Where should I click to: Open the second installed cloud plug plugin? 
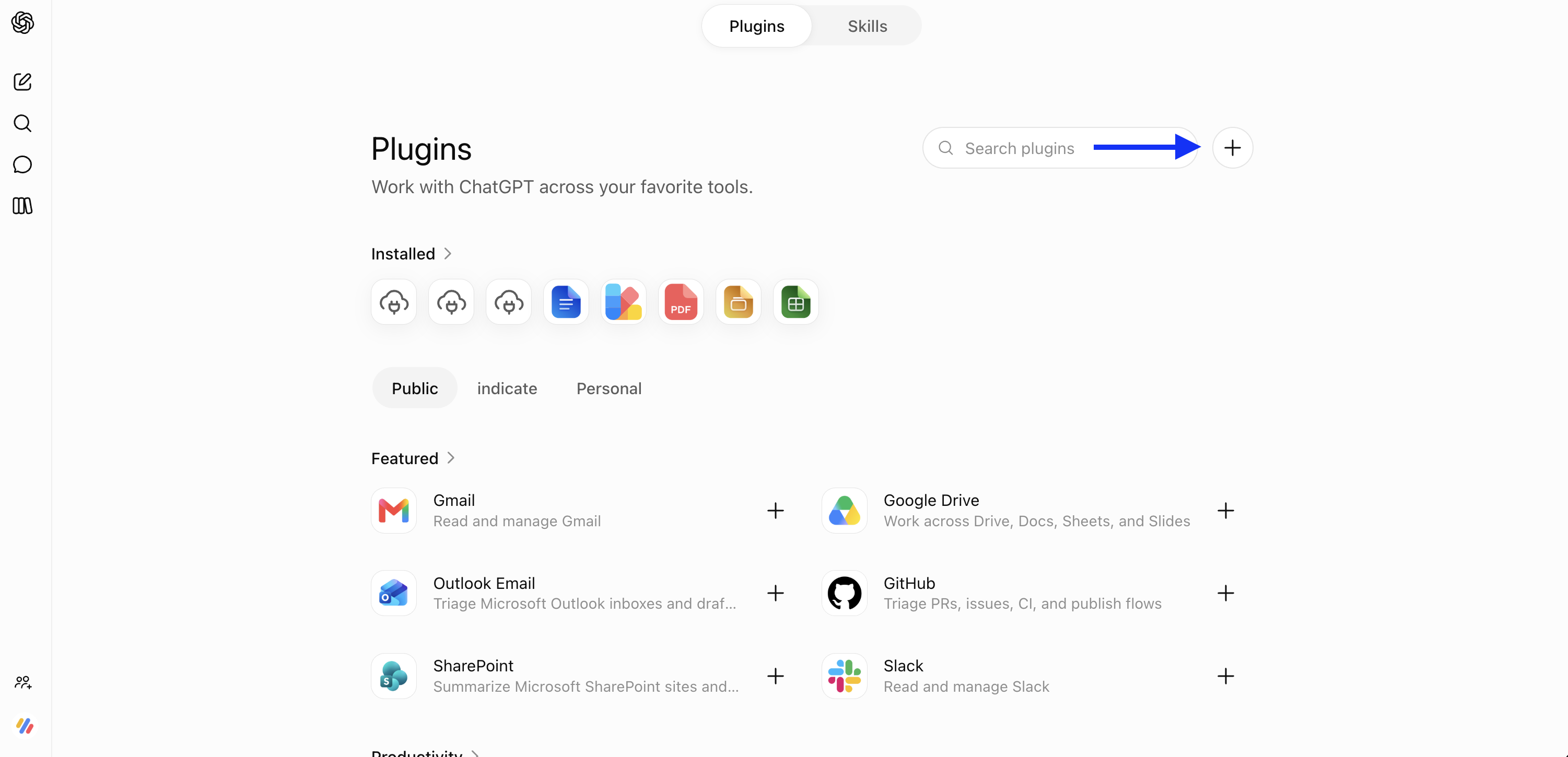point(451,302)
